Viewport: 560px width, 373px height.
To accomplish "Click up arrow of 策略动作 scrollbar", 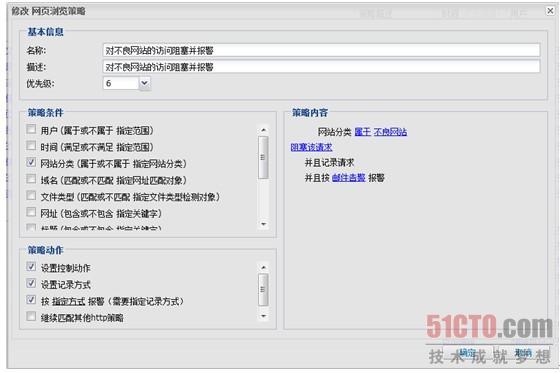I will [x=264, y=268].
